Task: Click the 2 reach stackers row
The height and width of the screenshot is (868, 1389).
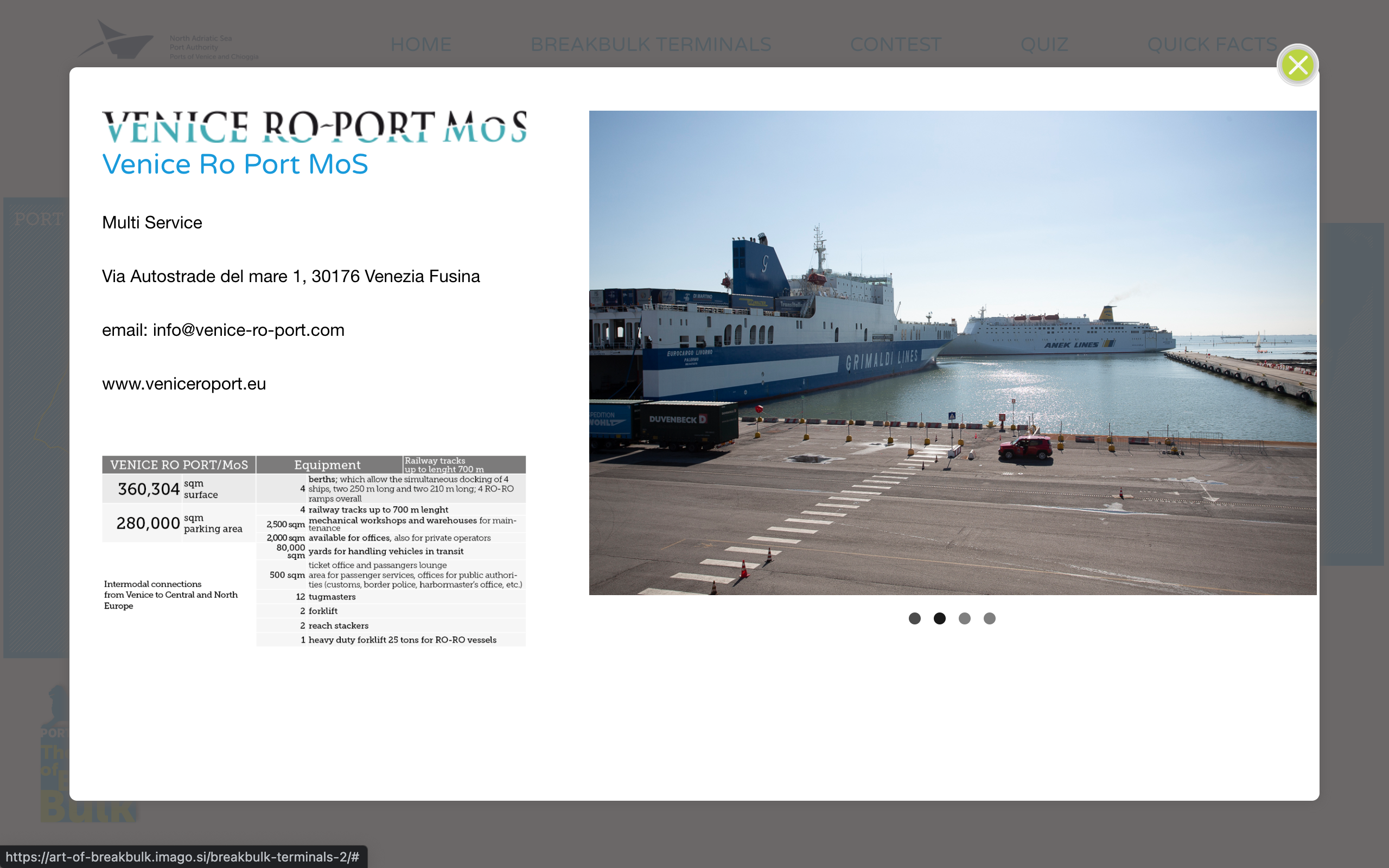Action: tap(391, 626)
